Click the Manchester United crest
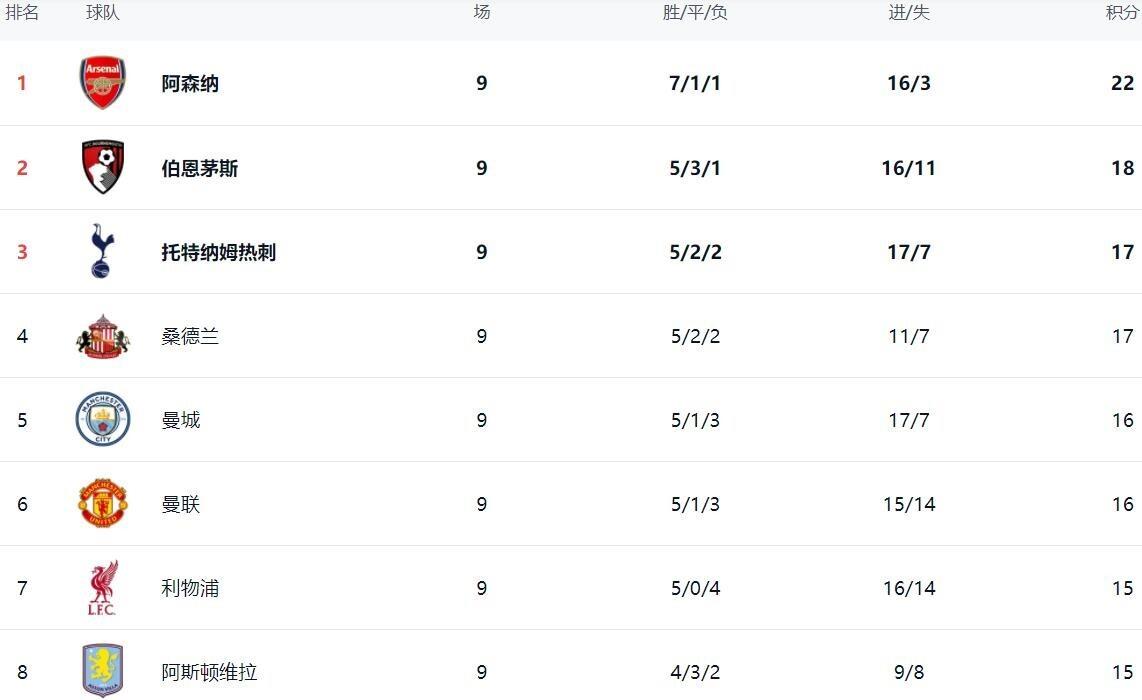The image size is (1142, 700). (x=103, y=503)
